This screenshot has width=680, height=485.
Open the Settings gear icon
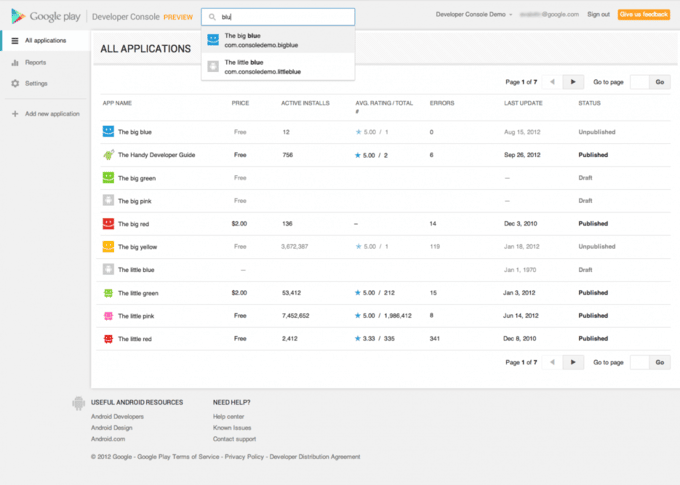(15, 83)
